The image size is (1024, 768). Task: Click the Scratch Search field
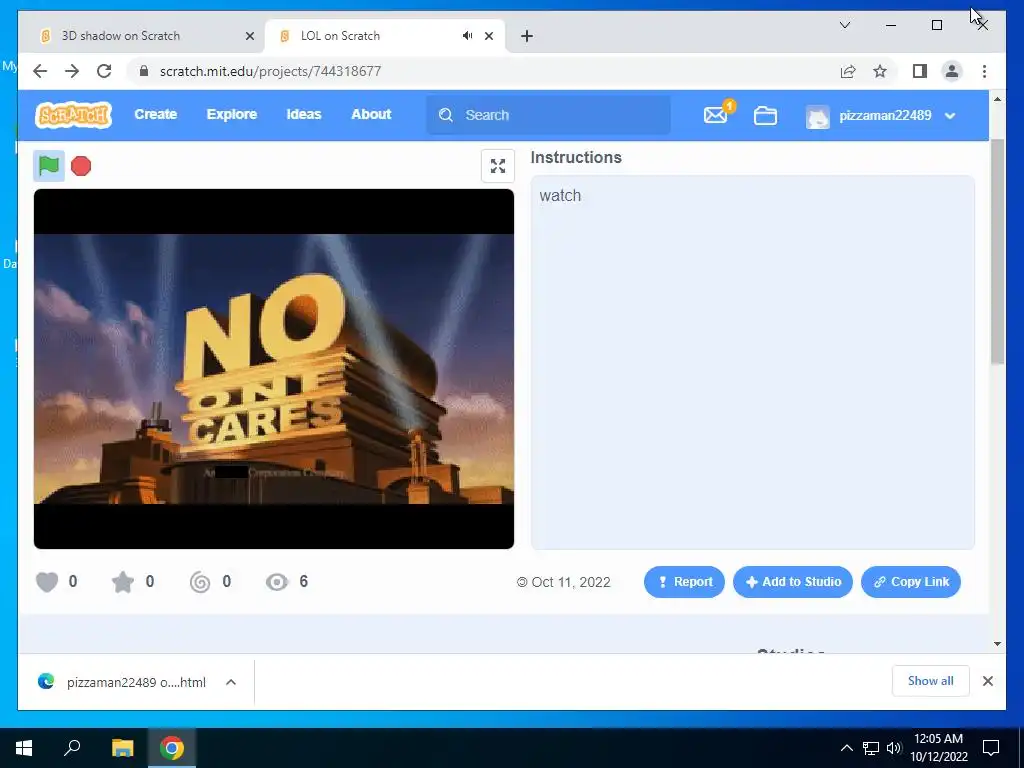(x=549, y=115)
